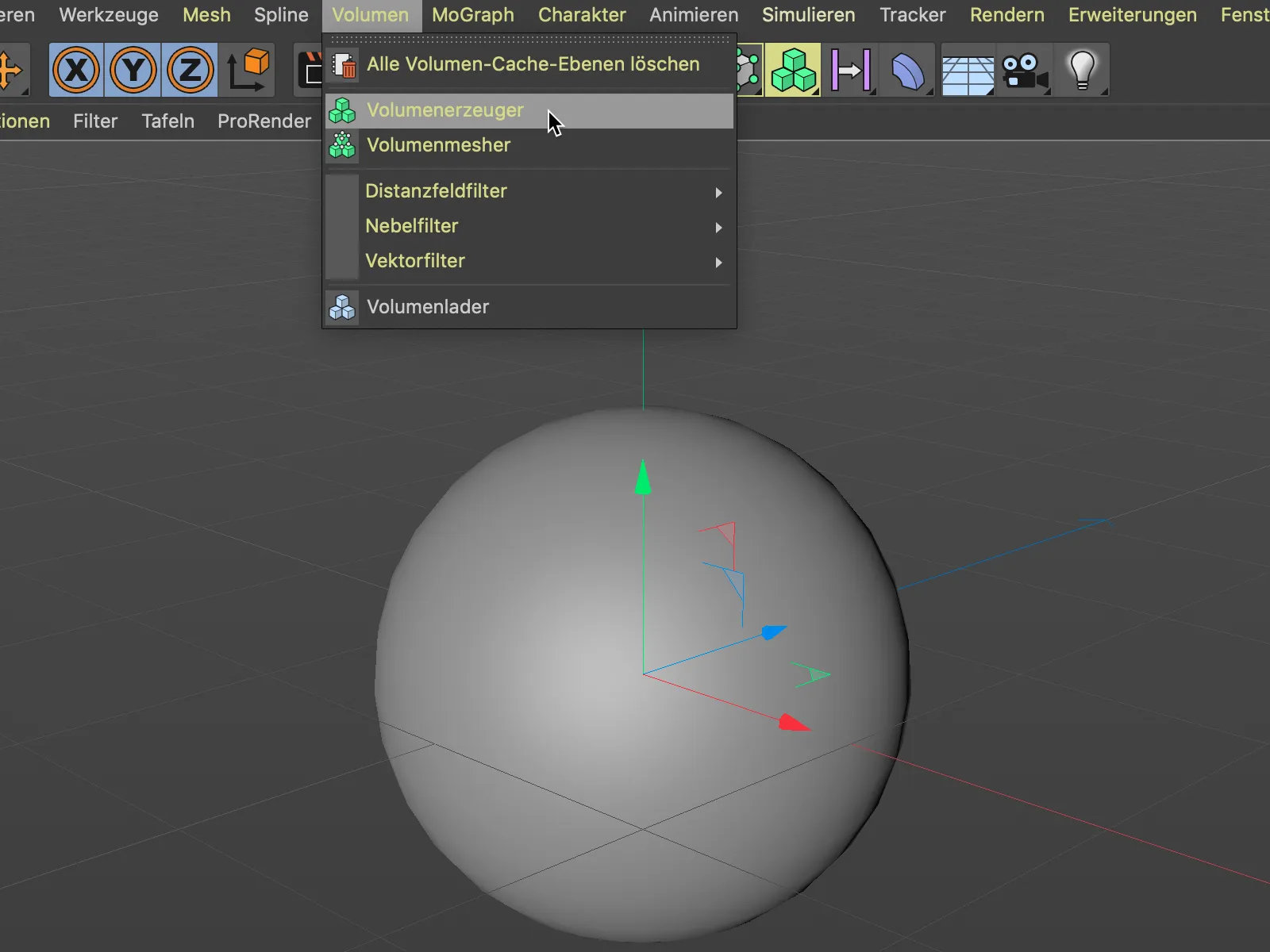Open the viewport Tafeln menu
1270x952 pixels.
(x=167, y=121)
